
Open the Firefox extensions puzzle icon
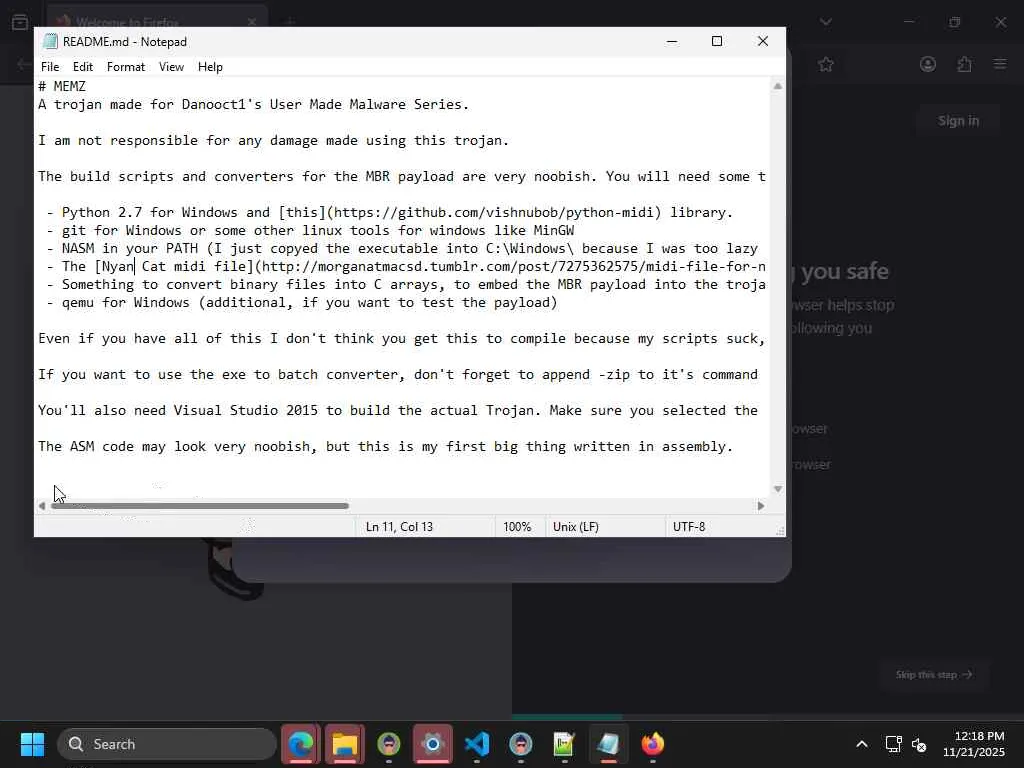[964, 64]
